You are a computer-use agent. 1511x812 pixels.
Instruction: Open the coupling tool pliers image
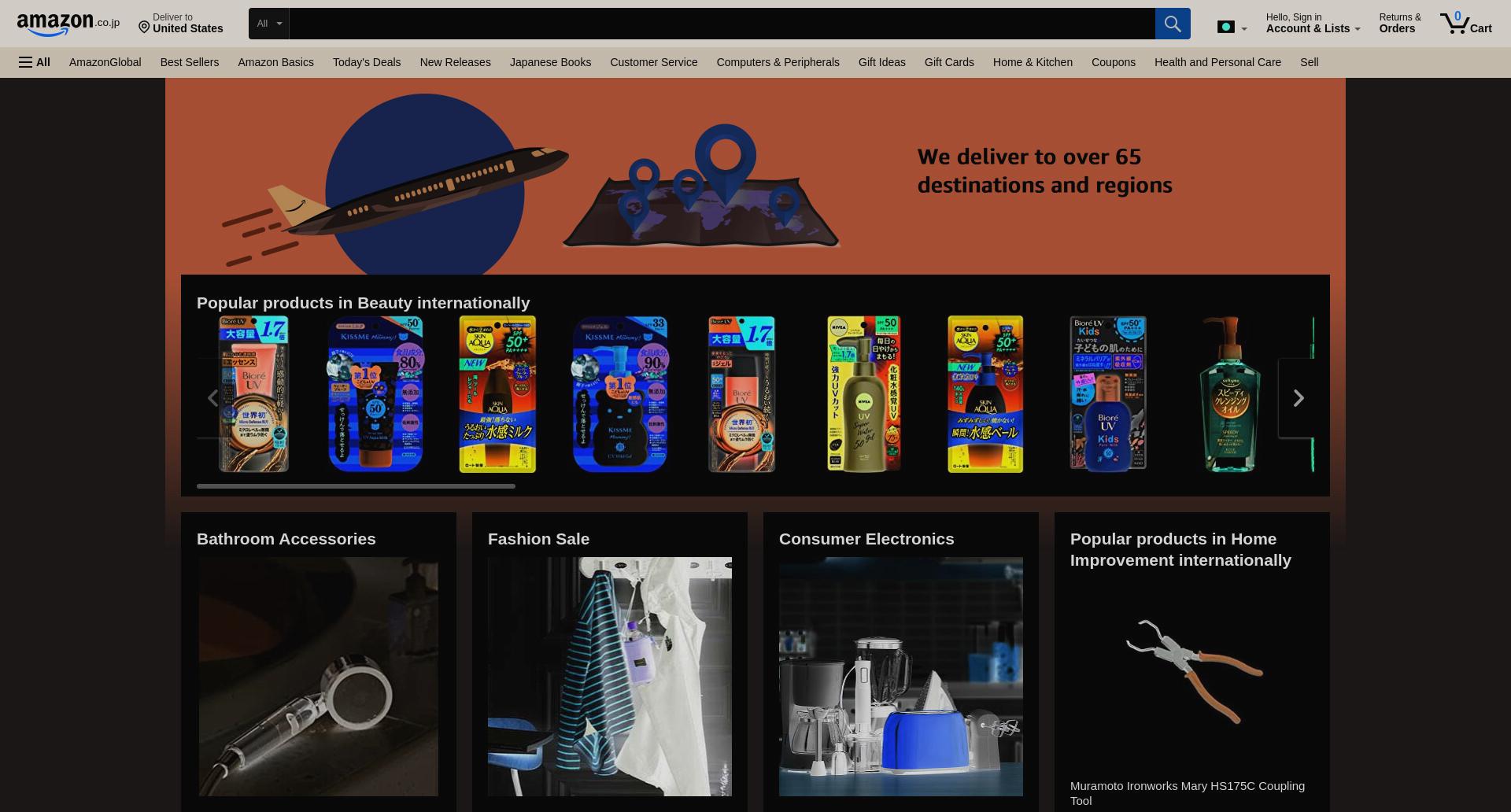pyautogui.click(x=1194, y=671)
